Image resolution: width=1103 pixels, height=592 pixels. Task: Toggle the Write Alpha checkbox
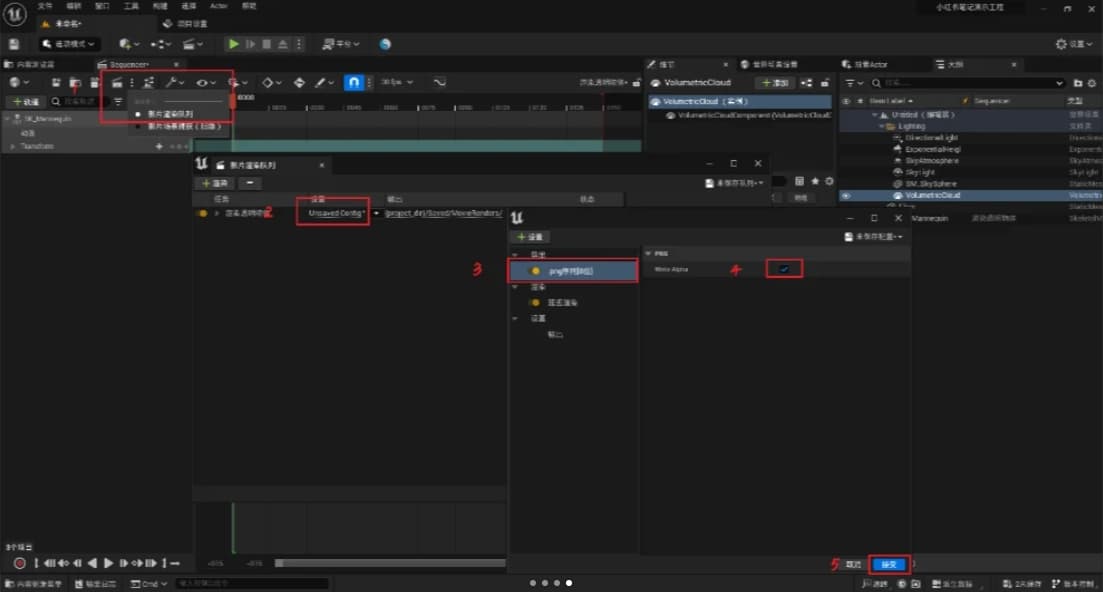click(x=784, y=269)
